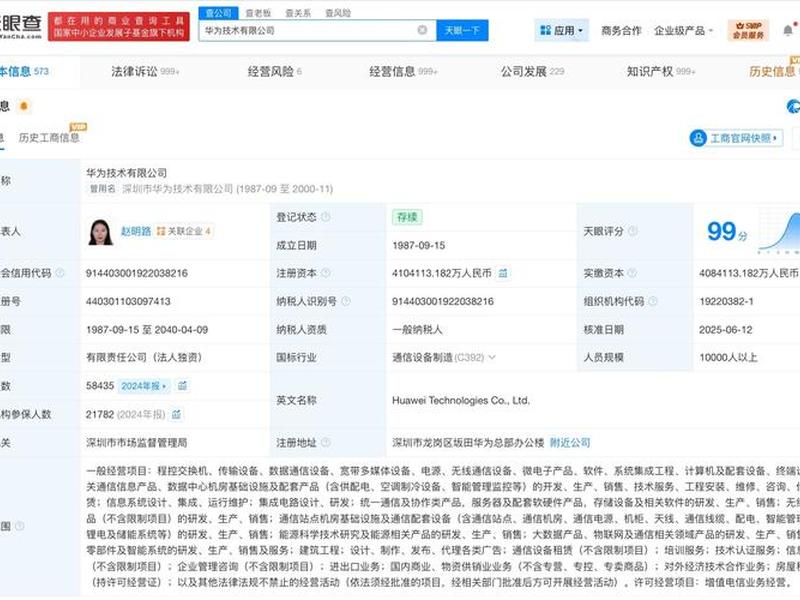Click the info icon beside 组织机构代码

pyautogui.click(x=653, y=301)
